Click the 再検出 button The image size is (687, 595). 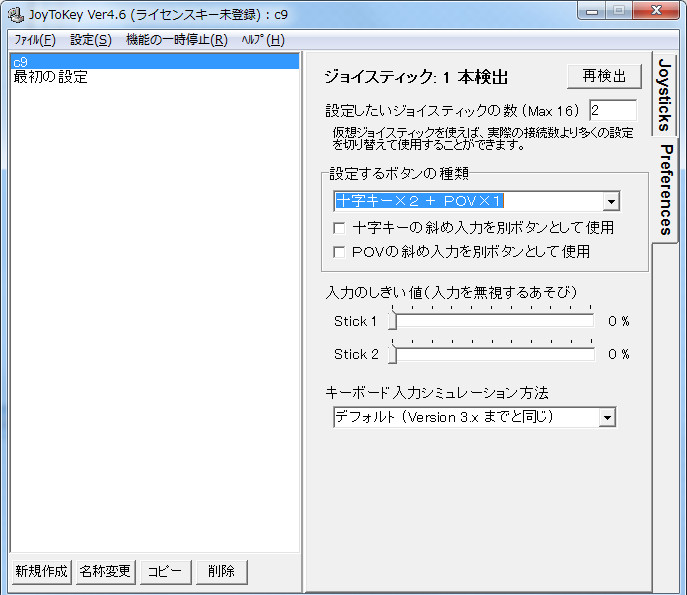click(604, 76)
